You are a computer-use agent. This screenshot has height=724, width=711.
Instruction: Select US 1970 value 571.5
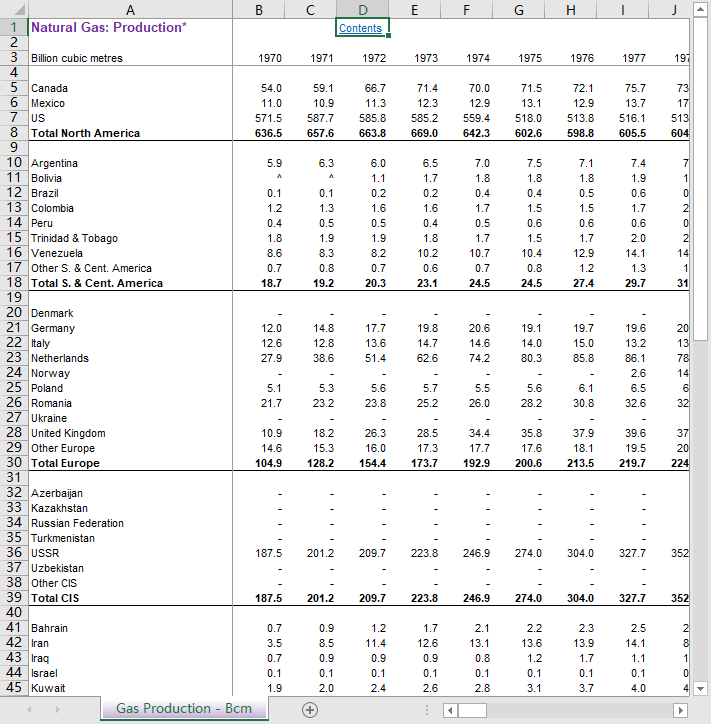(268, 119)
